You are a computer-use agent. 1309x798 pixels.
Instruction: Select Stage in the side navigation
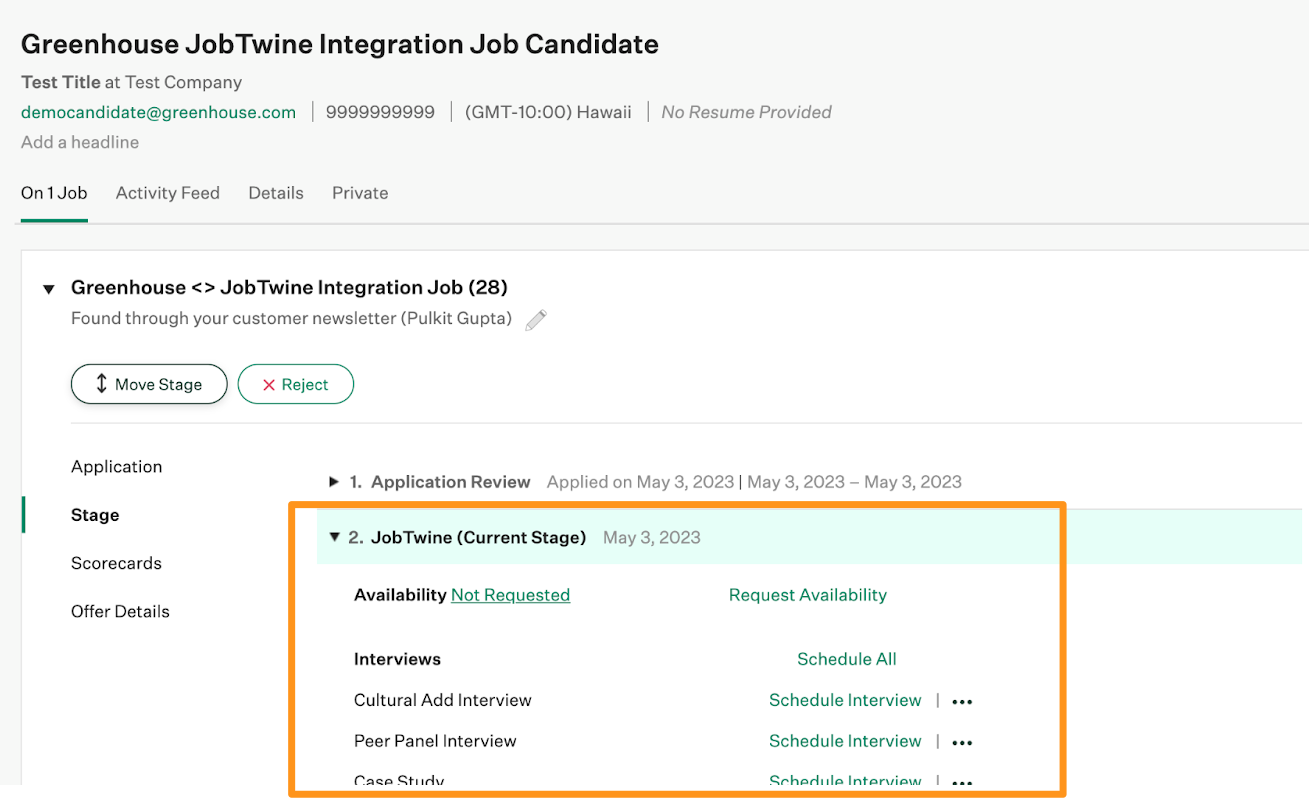click(95, 515)
